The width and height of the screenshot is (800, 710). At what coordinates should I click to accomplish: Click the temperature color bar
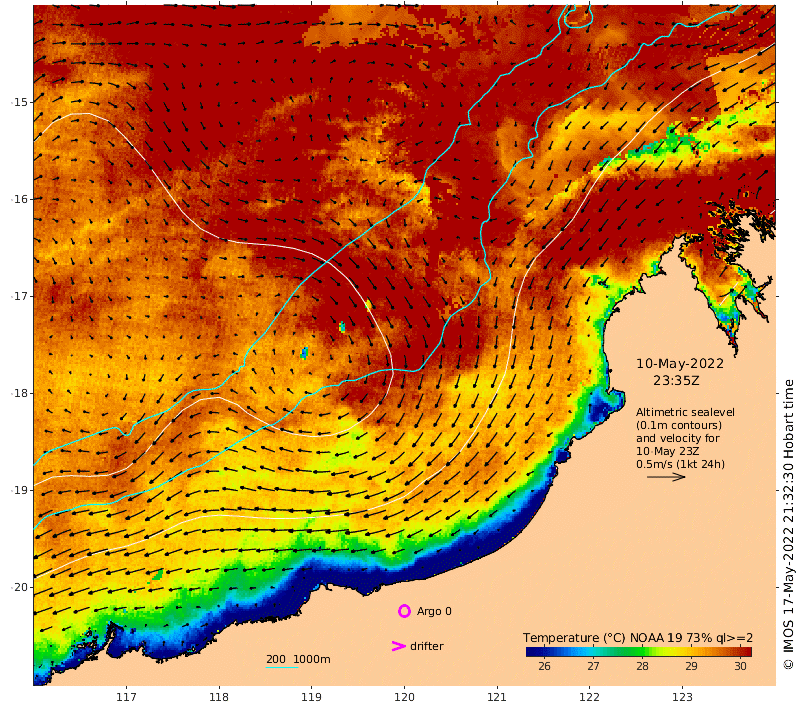click(639, 651)
